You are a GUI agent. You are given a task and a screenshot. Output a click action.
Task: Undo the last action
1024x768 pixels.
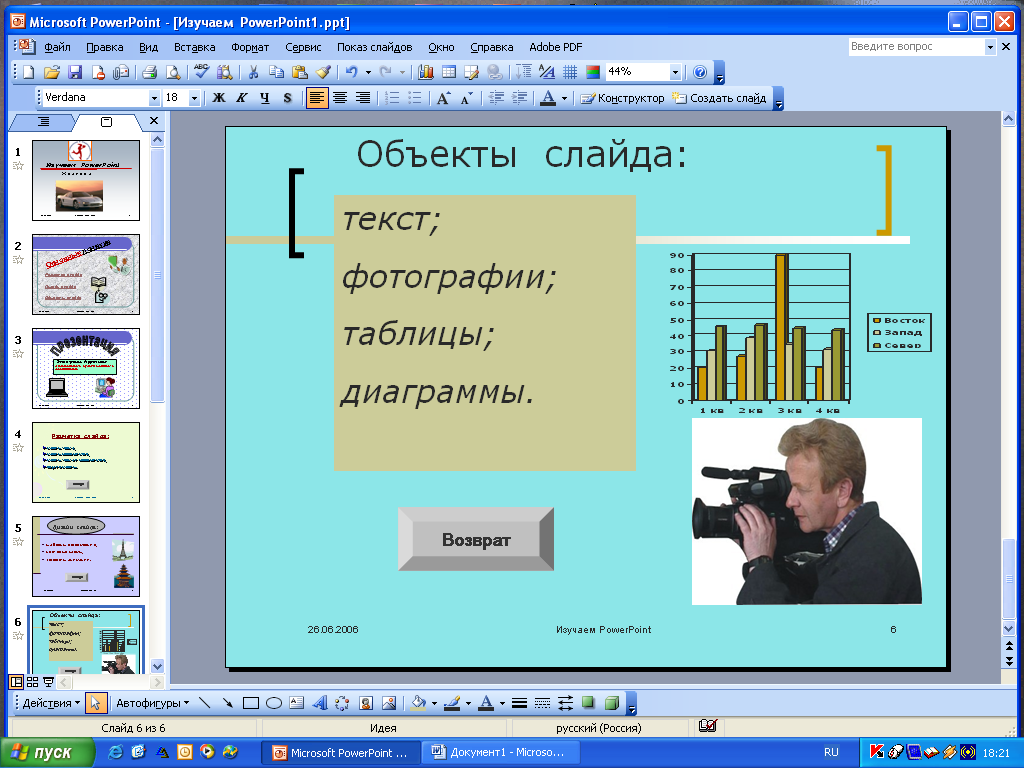[x=352, y=72]
